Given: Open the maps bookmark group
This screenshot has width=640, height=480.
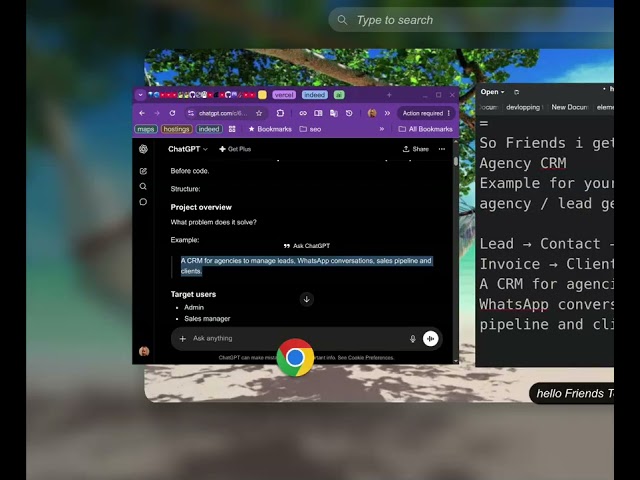Looking at the screenshot, I should coord(146,129).
